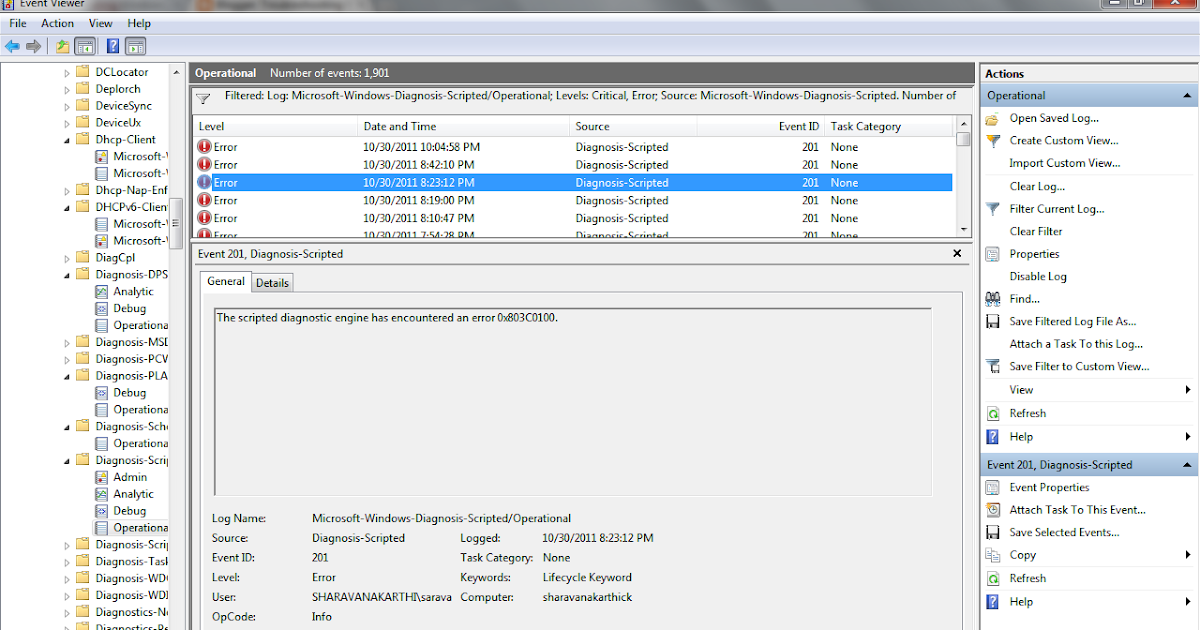Collapse the Operational actions section
Screen dimensions: 1200x630
point(1186,95)
